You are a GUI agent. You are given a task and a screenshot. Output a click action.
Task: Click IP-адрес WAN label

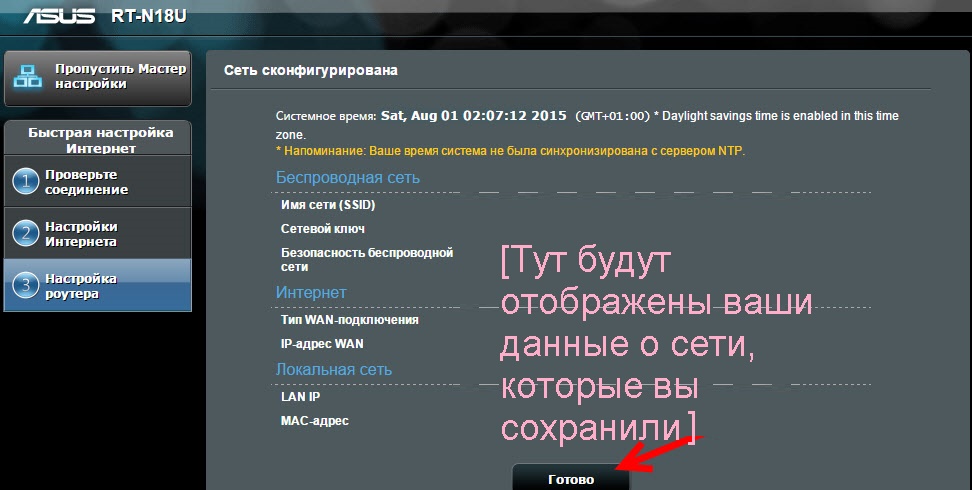pos(322,344)
